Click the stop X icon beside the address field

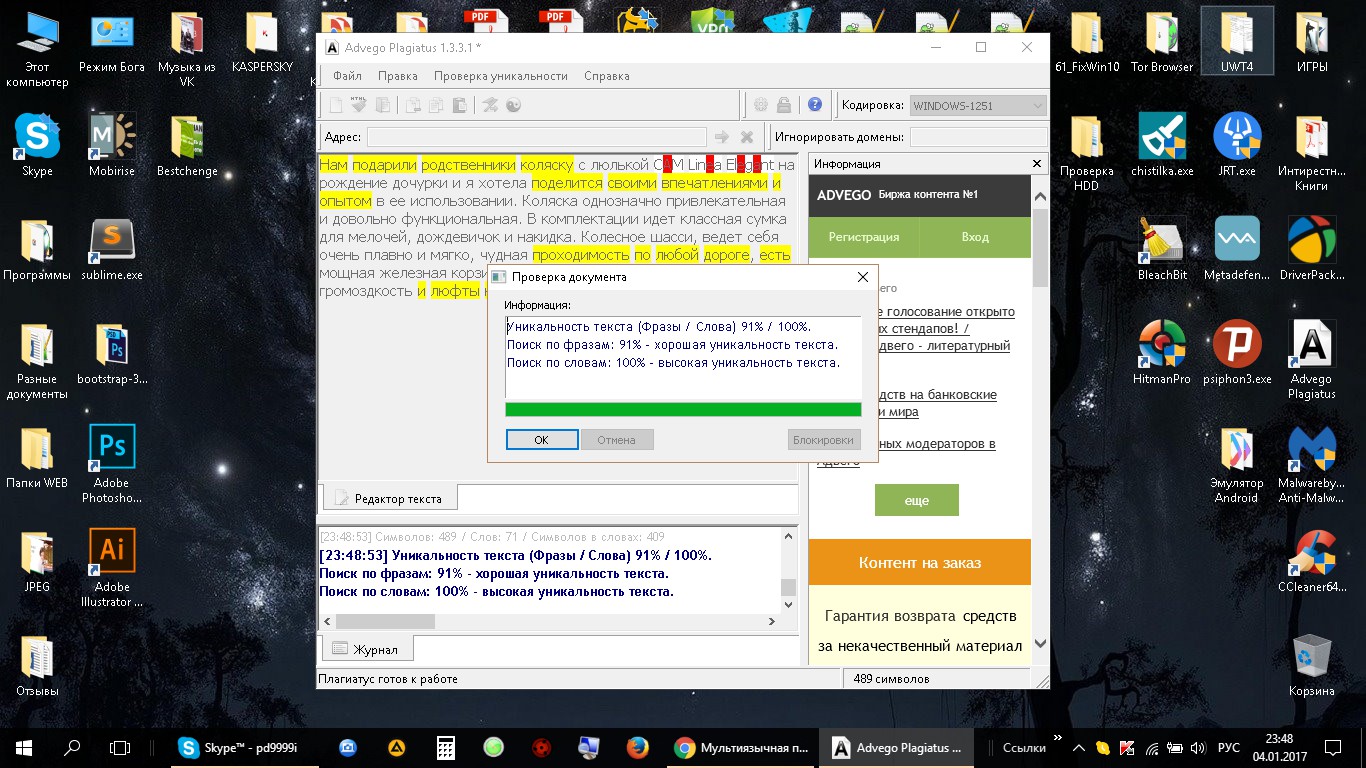747,137
